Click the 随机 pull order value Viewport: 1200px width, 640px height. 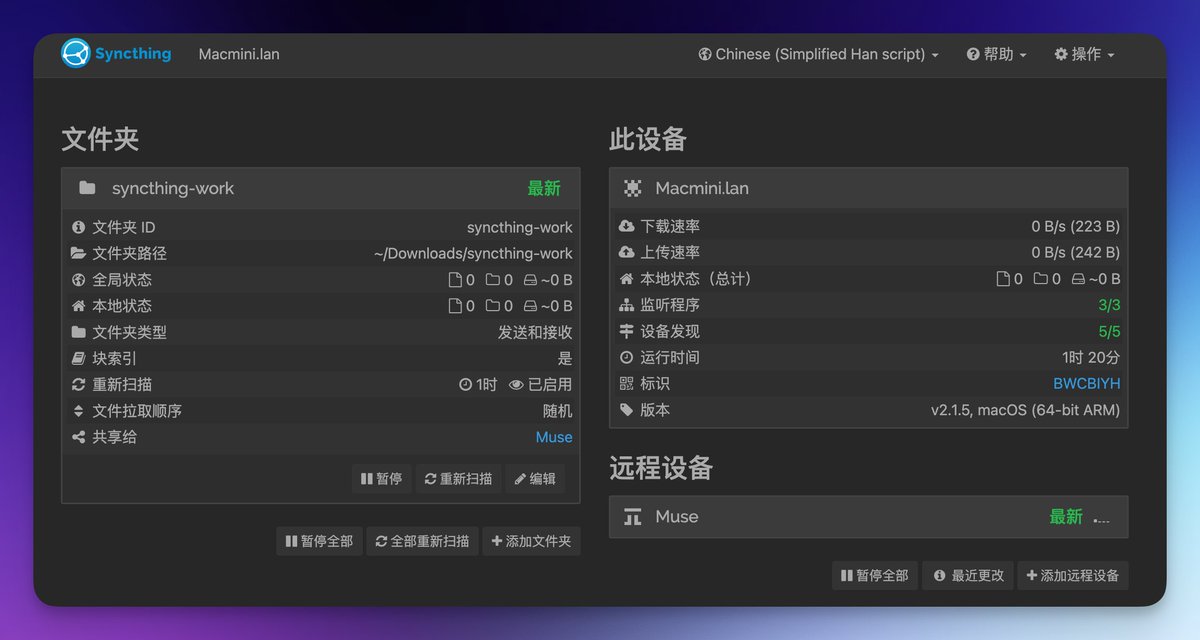(x=558, y=411)
